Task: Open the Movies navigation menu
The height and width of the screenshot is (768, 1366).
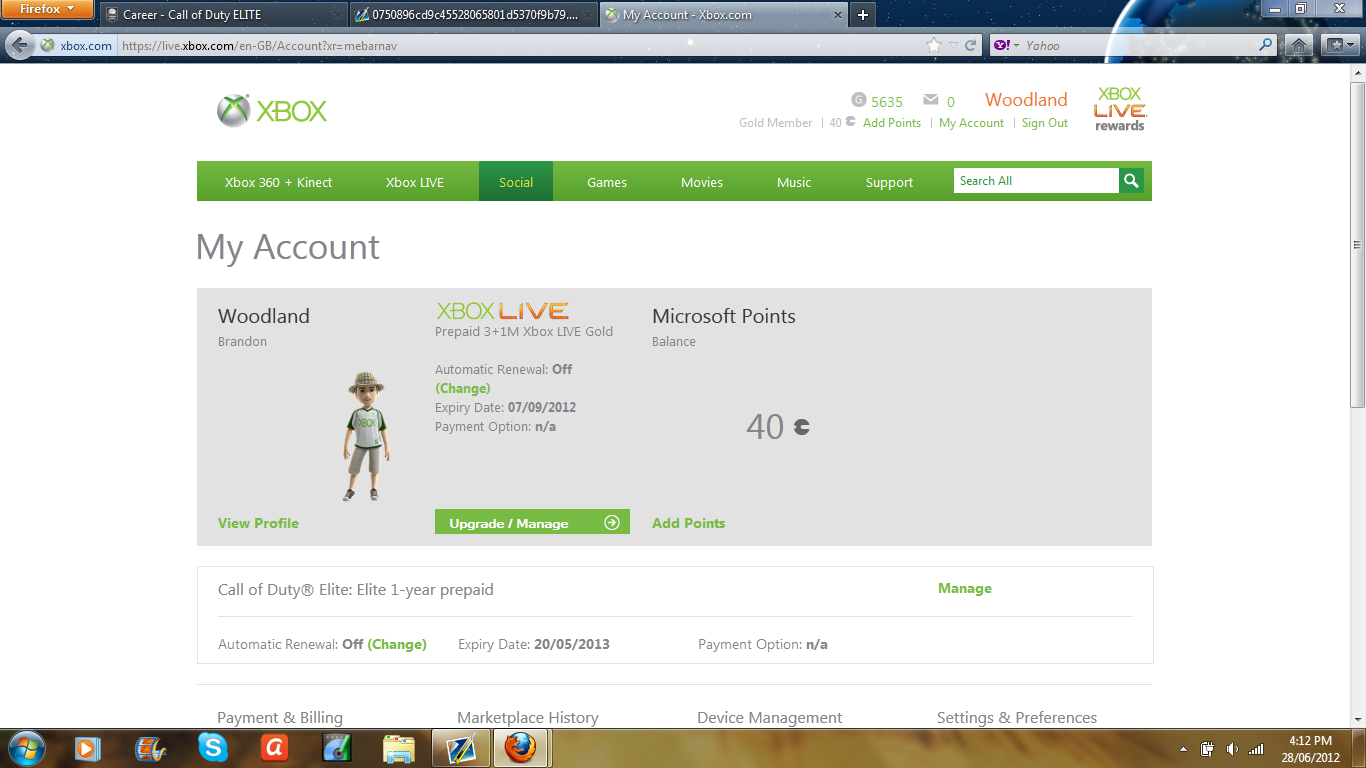Action: click(x=702, y=182)
